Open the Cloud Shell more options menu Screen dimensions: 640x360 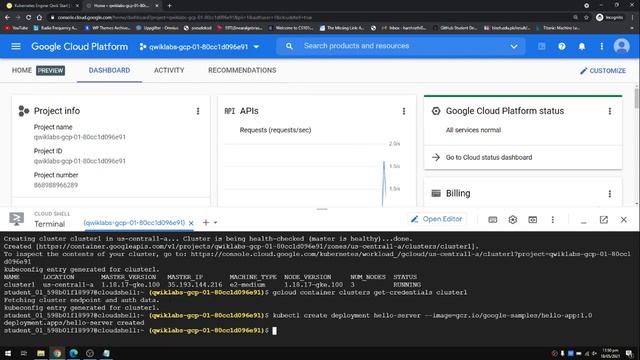click(553, 220)
